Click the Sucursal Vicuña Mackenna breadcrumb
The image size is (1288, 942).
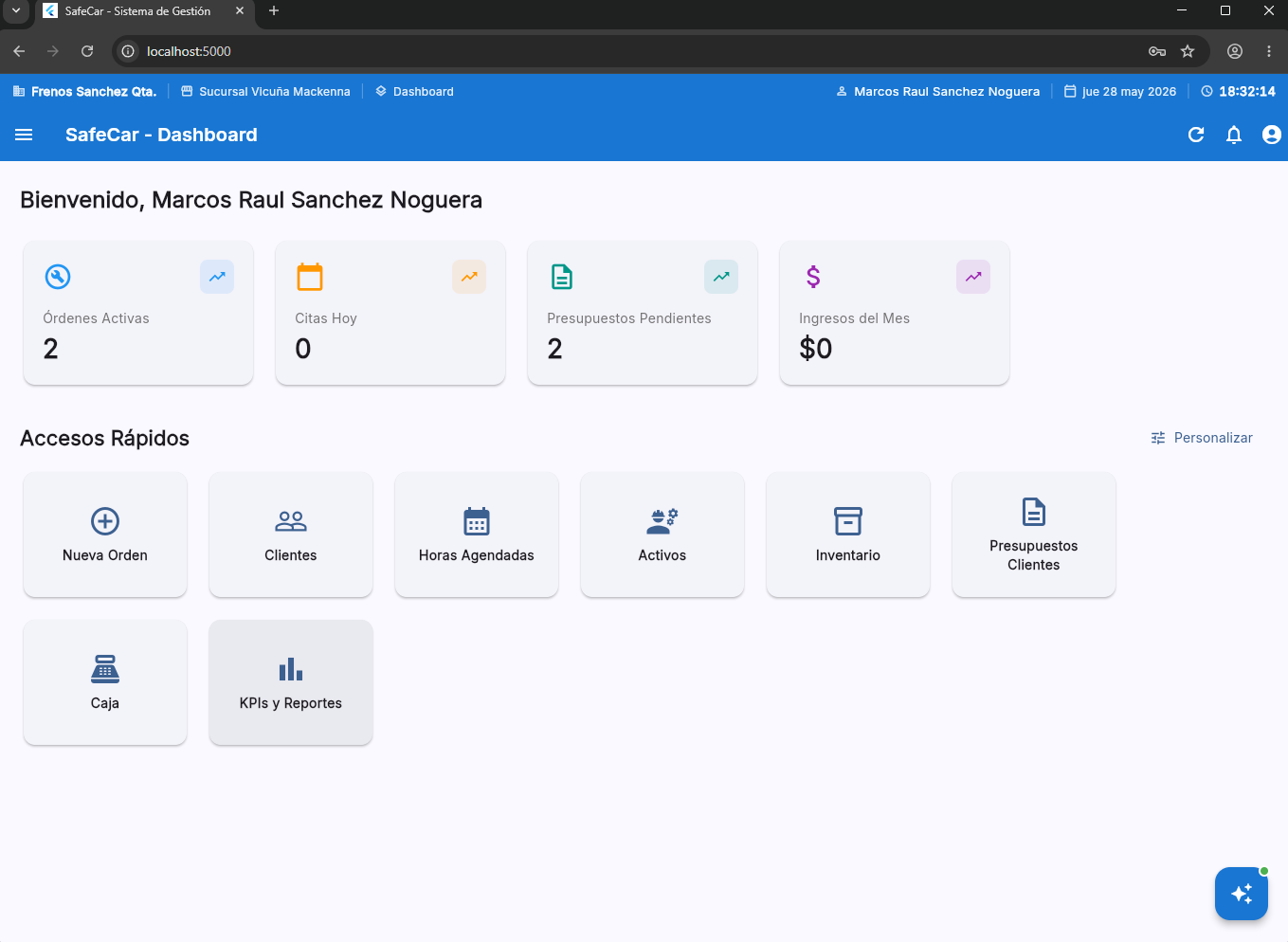pos(265,92)
